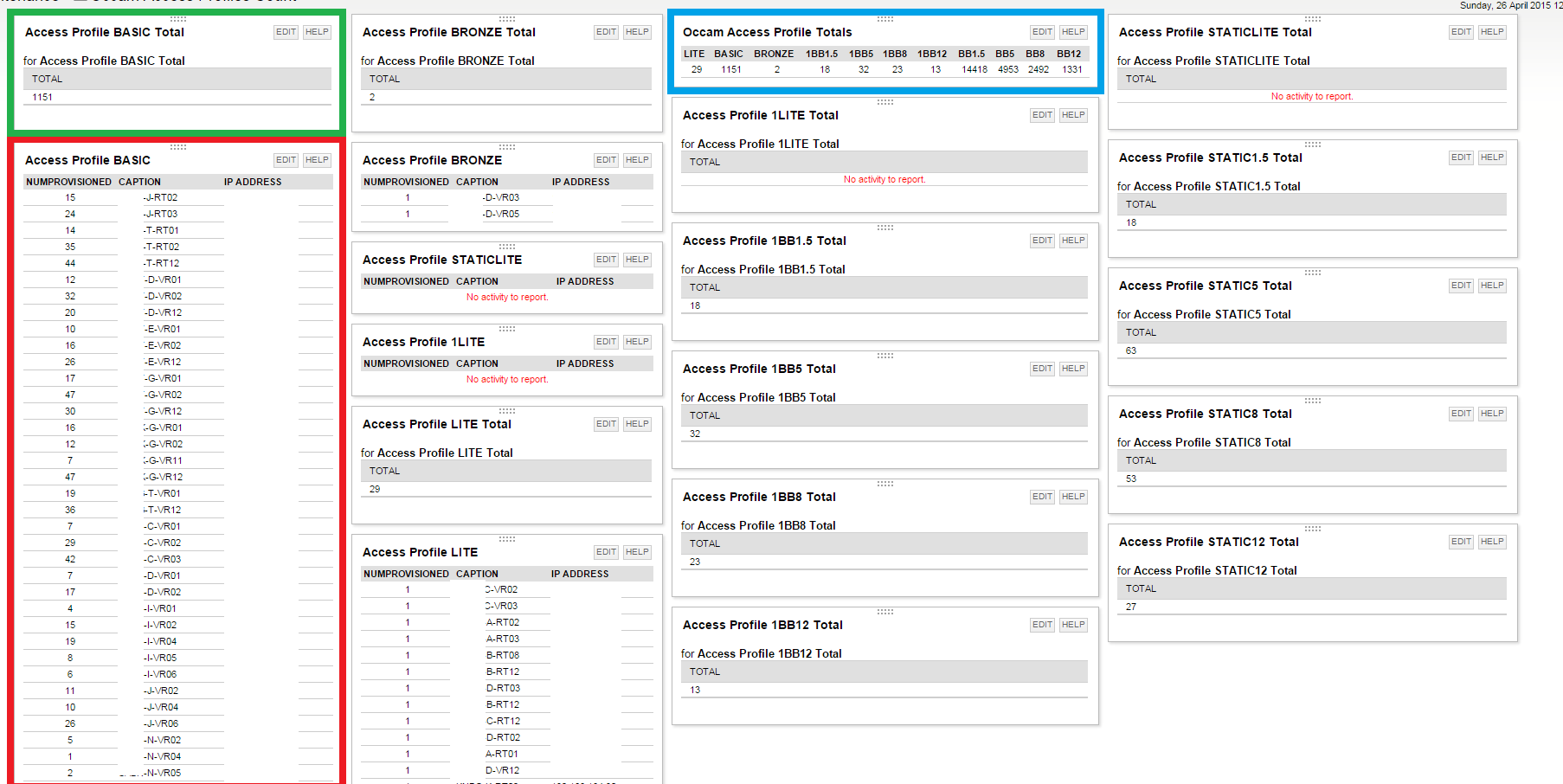Click the total value 27 in STATIC12 Total
The width and height of the screenshot is (1563, 784).
(x=1131, y=607)
